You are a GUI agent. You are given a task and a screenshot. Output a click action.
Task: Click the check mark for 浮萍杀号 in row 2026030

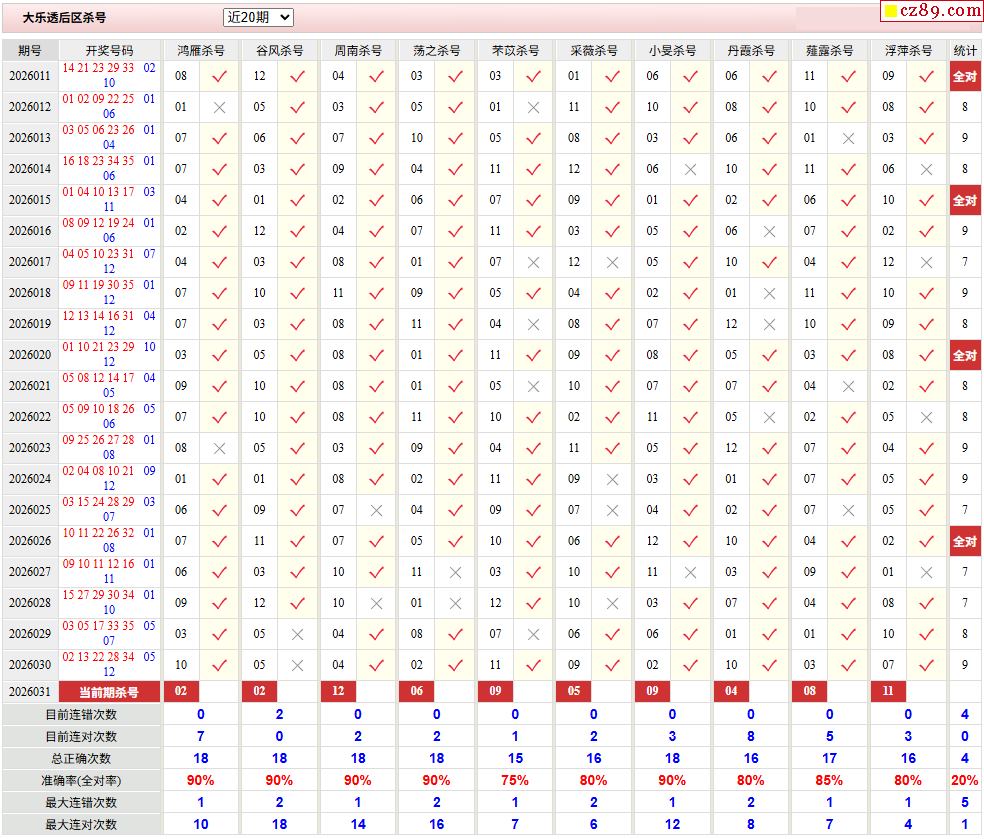pyautogui.click(x=926, y=665)
